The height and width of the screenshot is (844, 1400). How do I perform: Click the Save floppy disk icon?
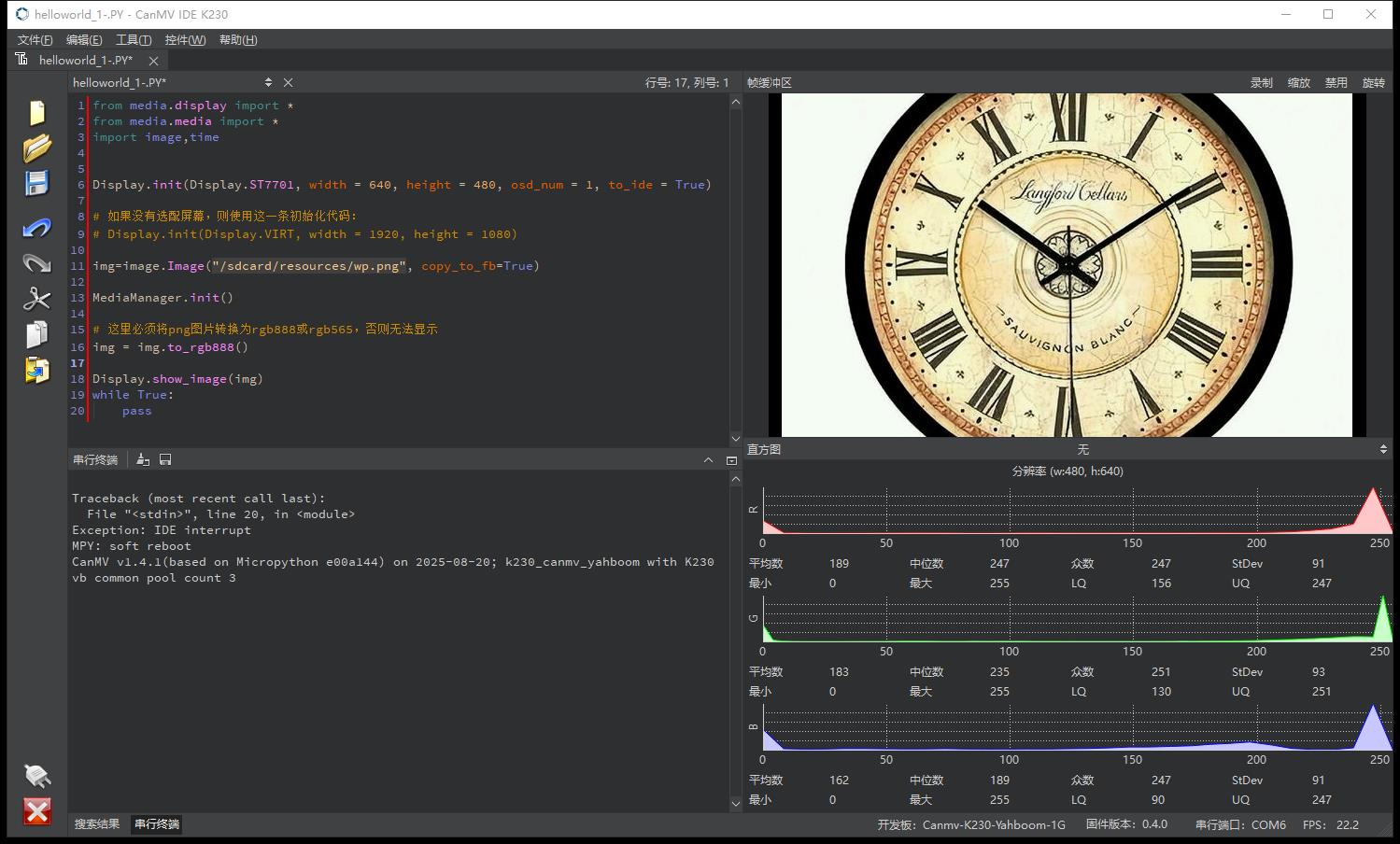tap(36, 183)
